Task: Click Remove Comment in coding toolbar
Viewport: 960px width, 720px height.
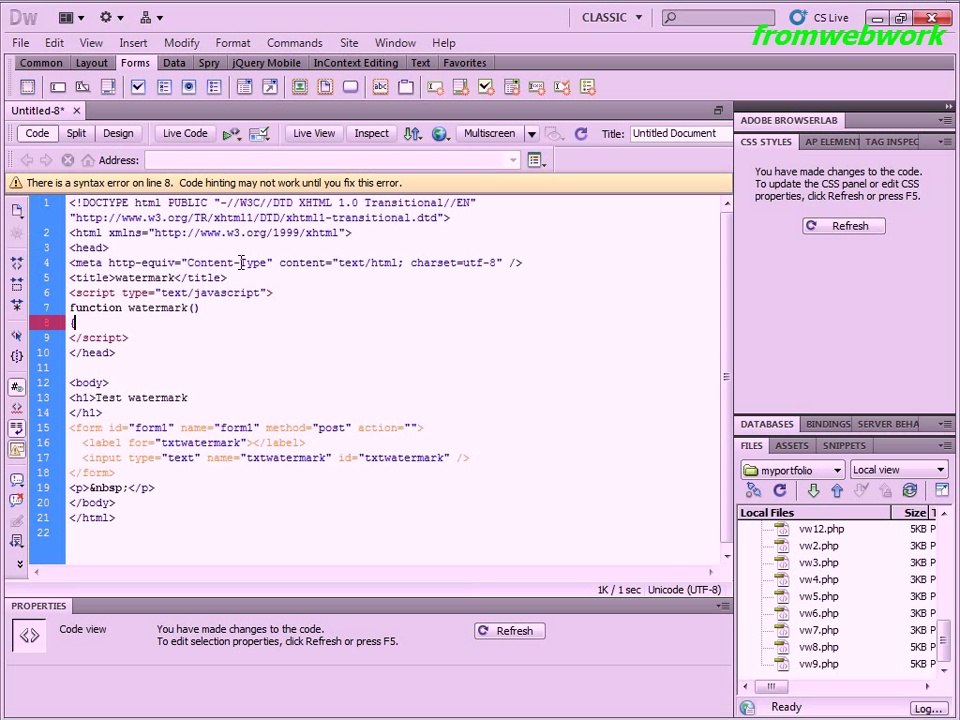Action: [x=17, y=500]
